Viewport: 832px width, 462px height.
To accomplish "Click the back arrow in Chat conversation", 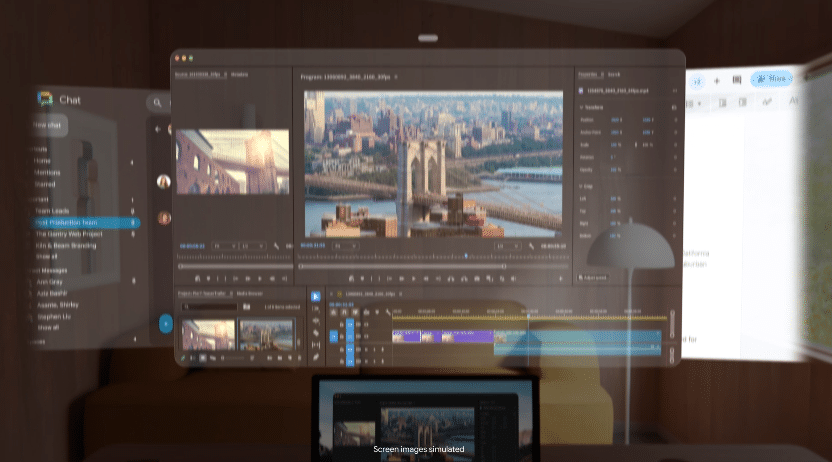I will tap(158, 129).
